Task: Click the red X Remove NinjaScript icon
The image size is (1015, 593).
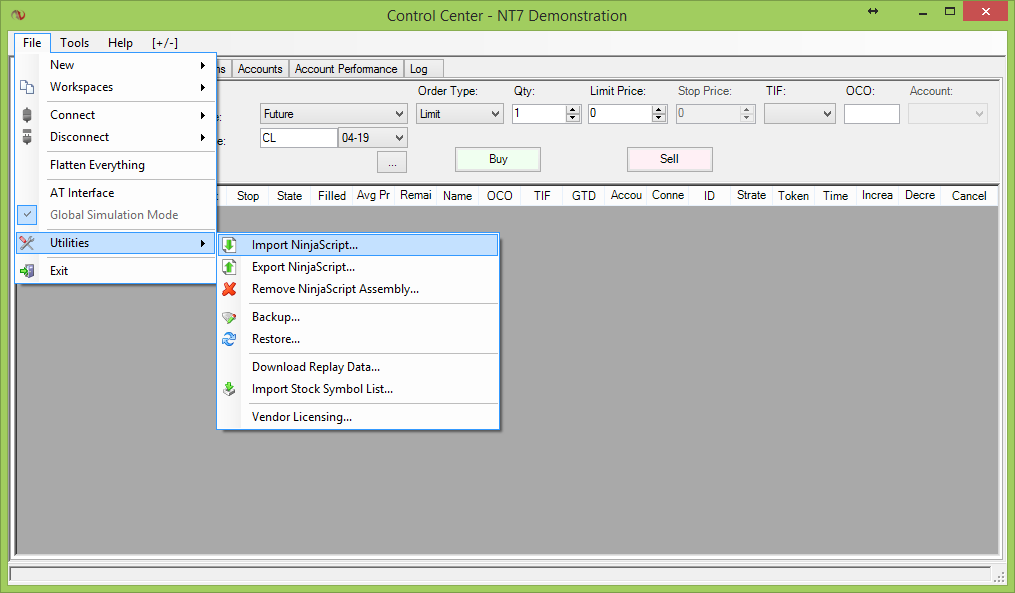Action: click(x=229, y=289)
